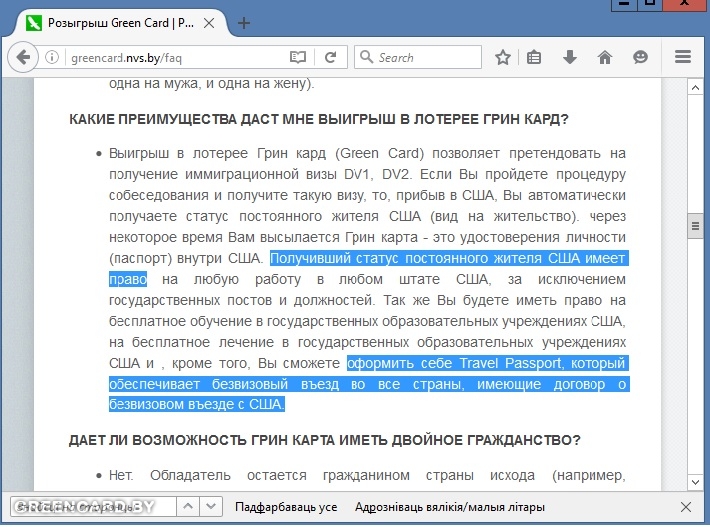Viewport: 710px width, 527px height.
Task: Find next match with down arrow
Action: pos(213,507)
